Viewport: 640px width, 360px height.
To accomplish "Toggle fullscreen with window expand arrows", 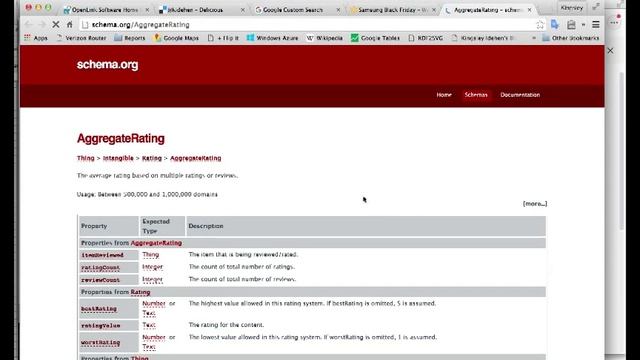I will [x=596, y=6].
